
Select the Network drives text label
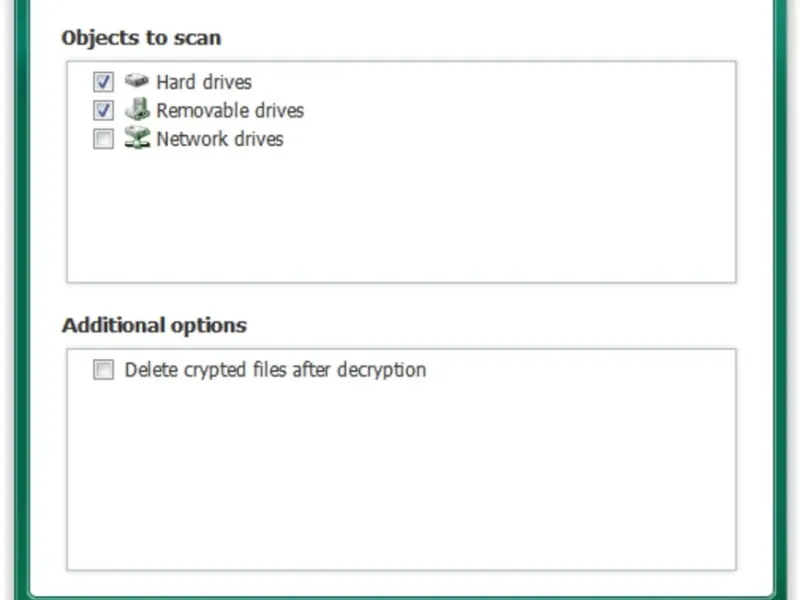click(220, 139)
